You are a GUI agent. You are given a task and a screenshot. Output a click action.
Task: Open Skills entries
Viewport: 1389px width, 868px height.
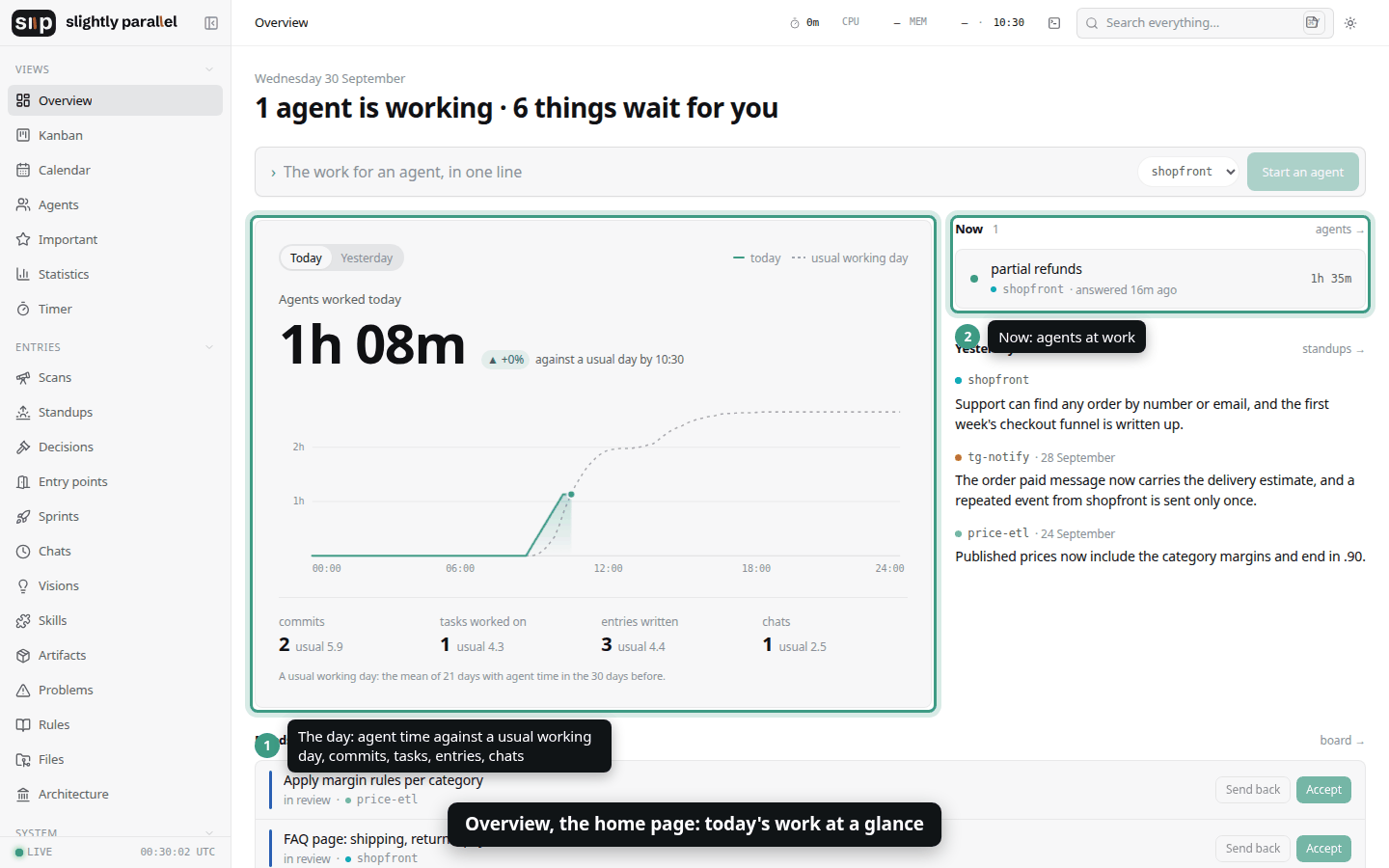pos(115,620)
